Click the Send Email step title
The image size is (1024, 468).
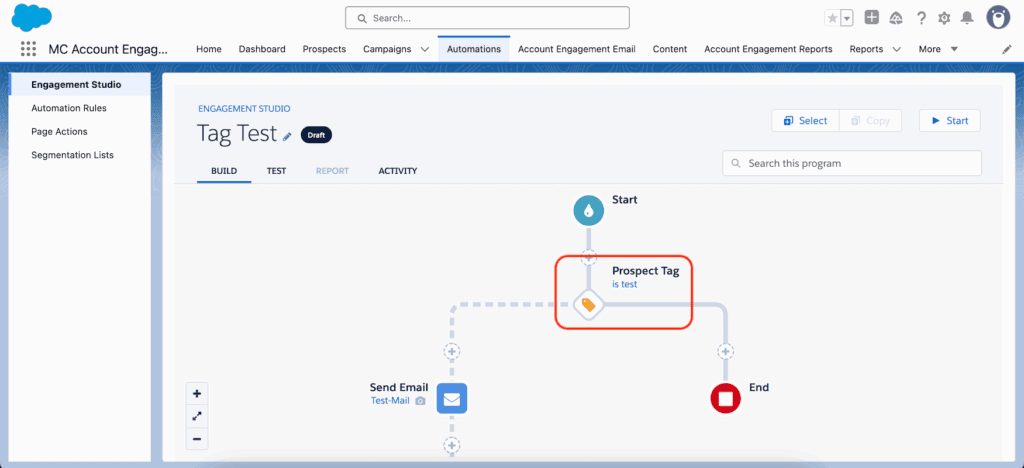point(399,387)
